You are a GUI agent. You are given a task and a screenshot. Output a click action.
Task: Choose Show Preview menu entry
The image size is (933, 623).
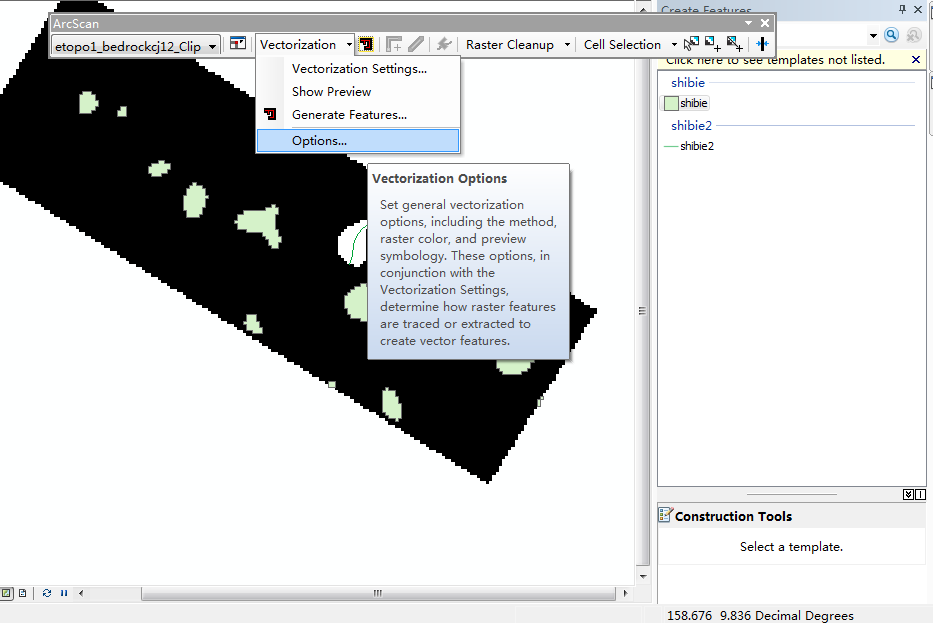(358, 92)
